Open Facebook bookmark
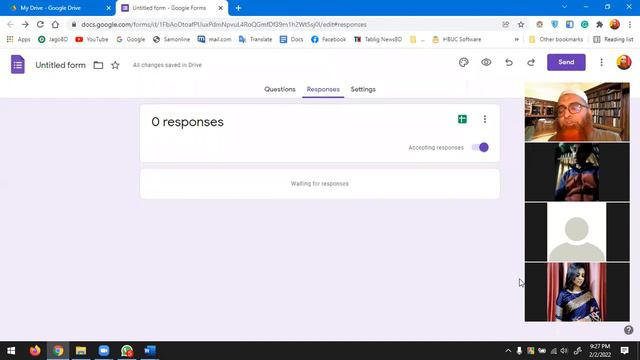 [x=328, y=39]
